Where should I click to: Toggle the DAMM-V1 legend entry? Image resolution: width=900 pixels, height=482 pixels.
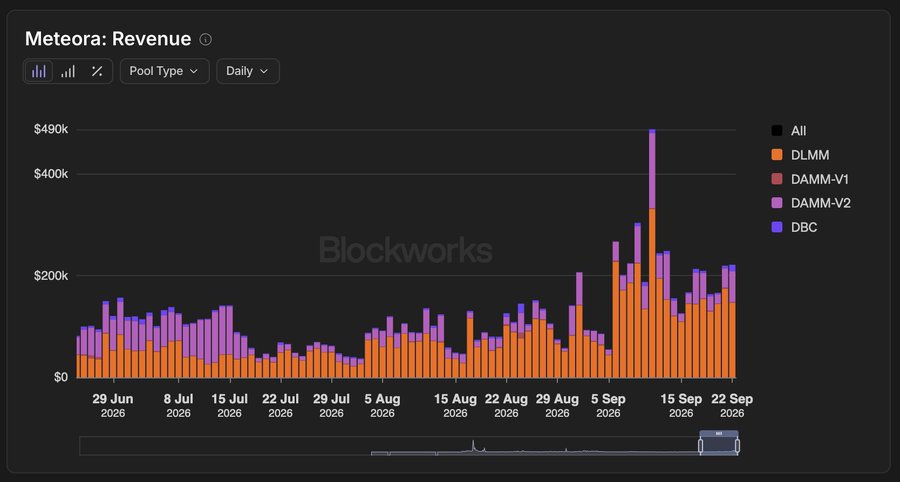coord(810,179)
